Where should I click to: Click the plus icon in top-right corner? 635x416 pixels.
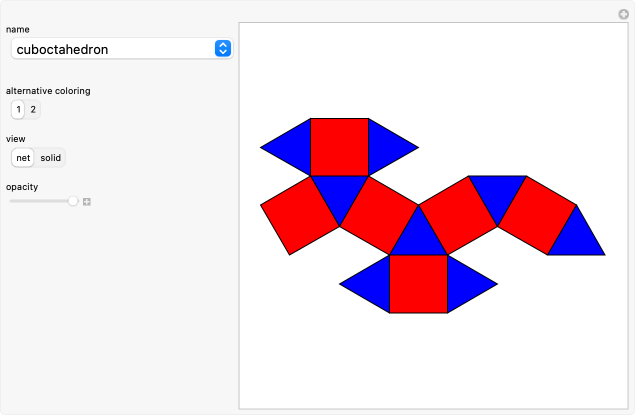[623, 14]
